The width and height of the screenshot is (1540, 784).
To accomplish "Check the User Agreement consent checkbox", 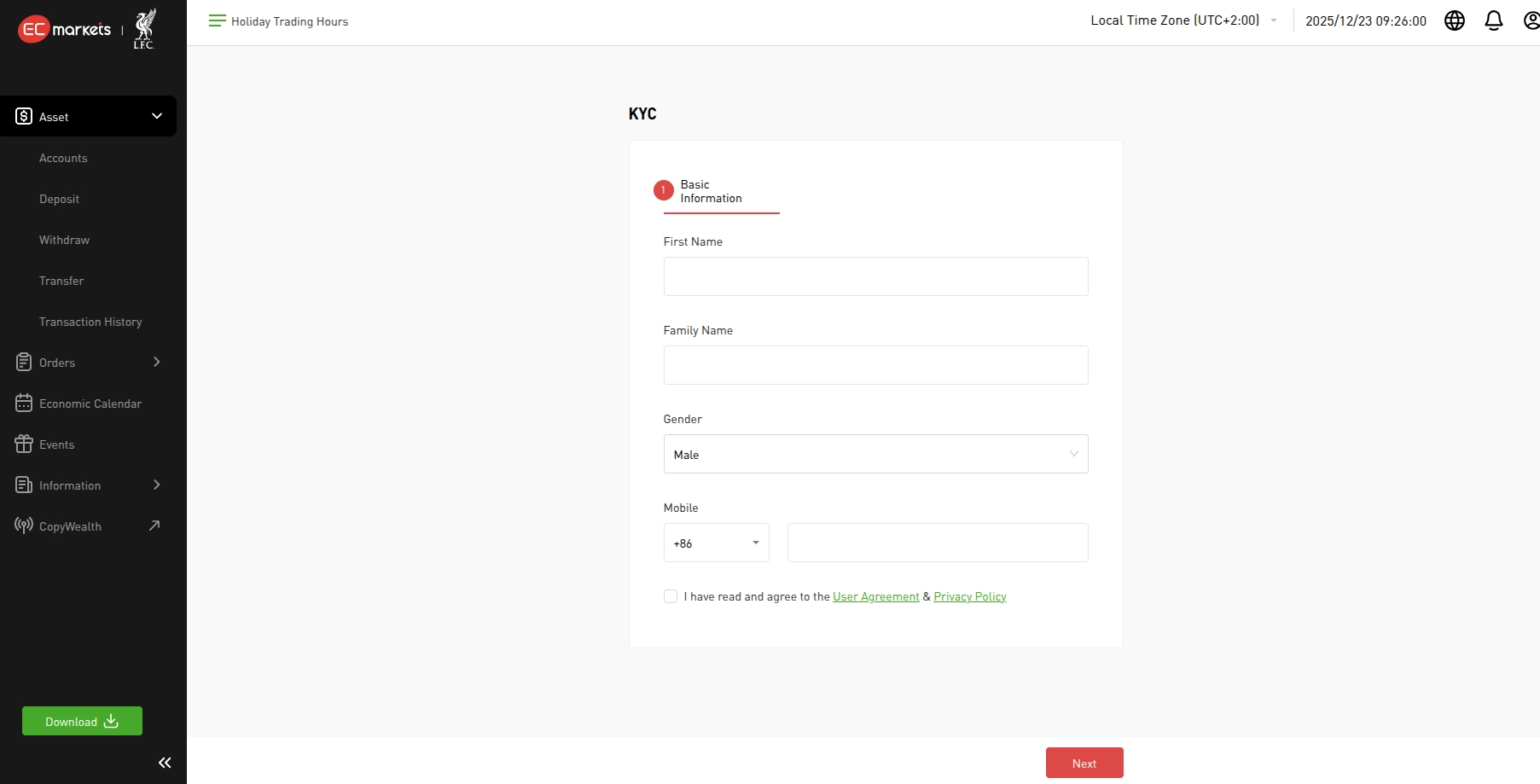I will (x=671, y=596).
